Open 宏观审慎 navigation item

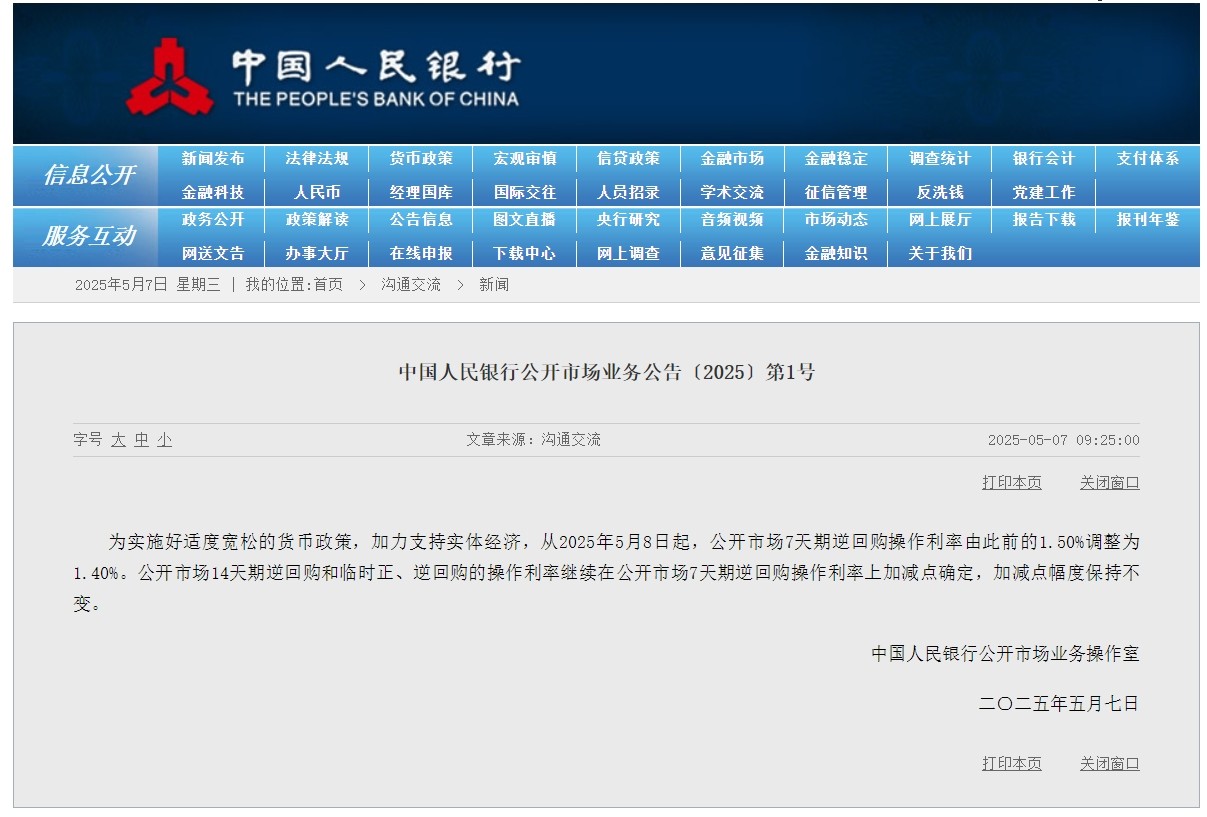(525, 159)
